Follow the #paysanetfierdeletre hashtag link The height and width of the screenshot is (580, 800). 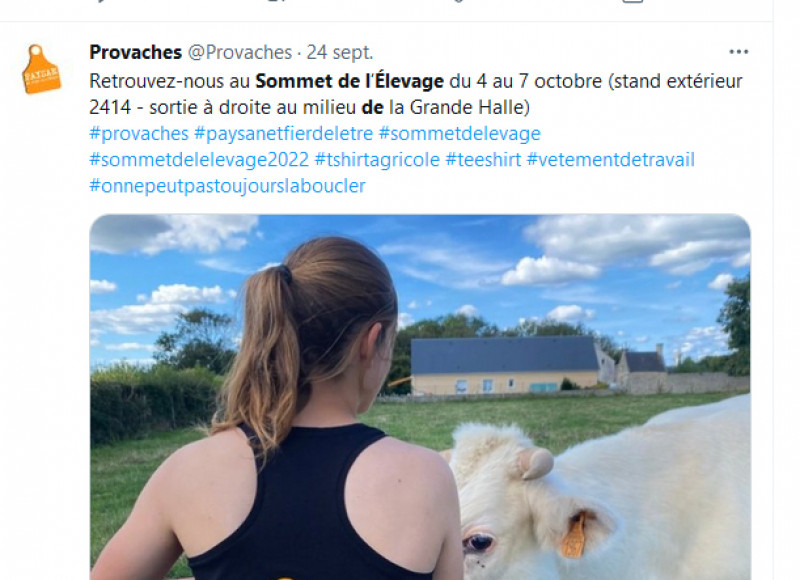(284, 134)
